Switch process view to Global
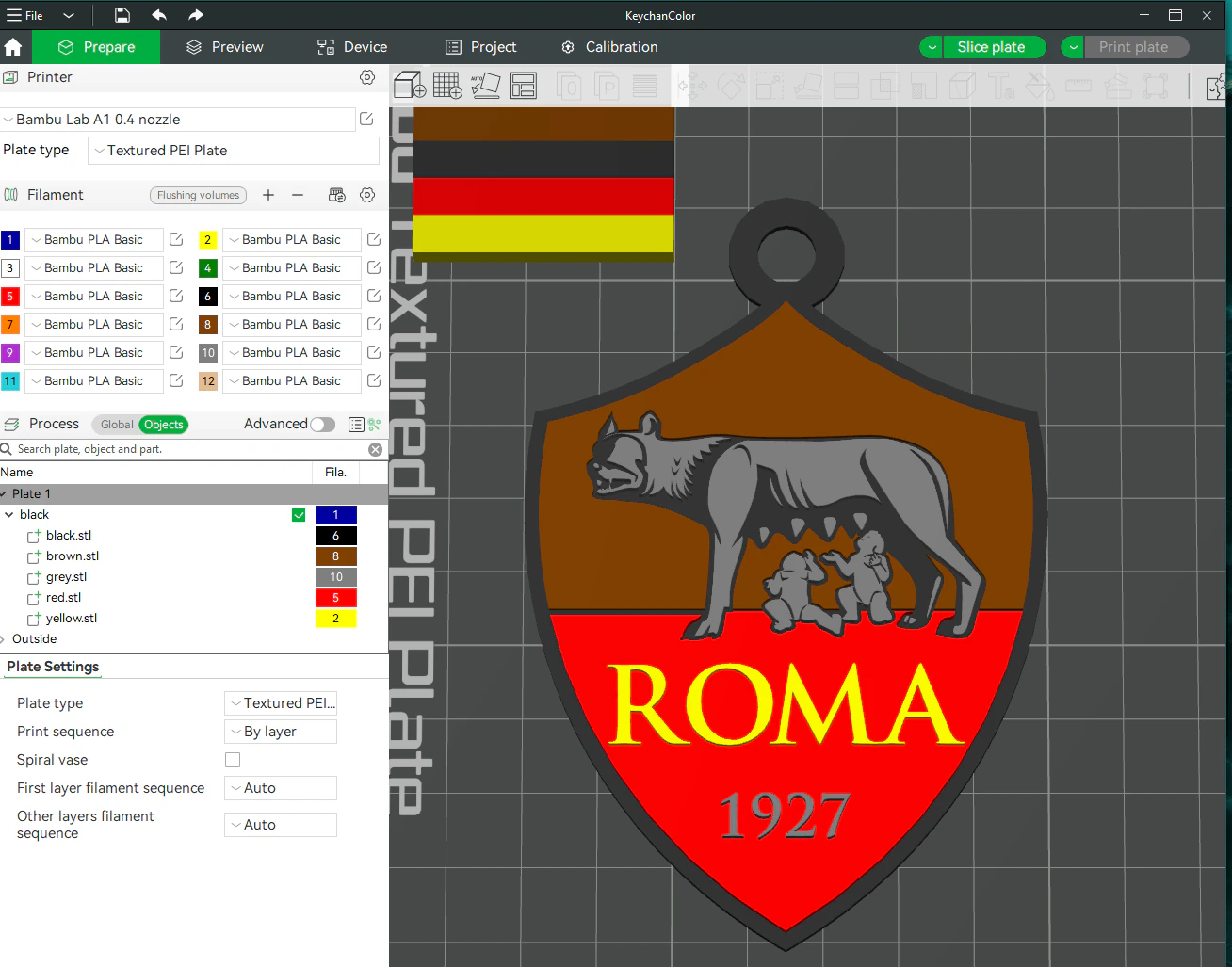This screenshot has height=967, width=1232. click(117, 425)
